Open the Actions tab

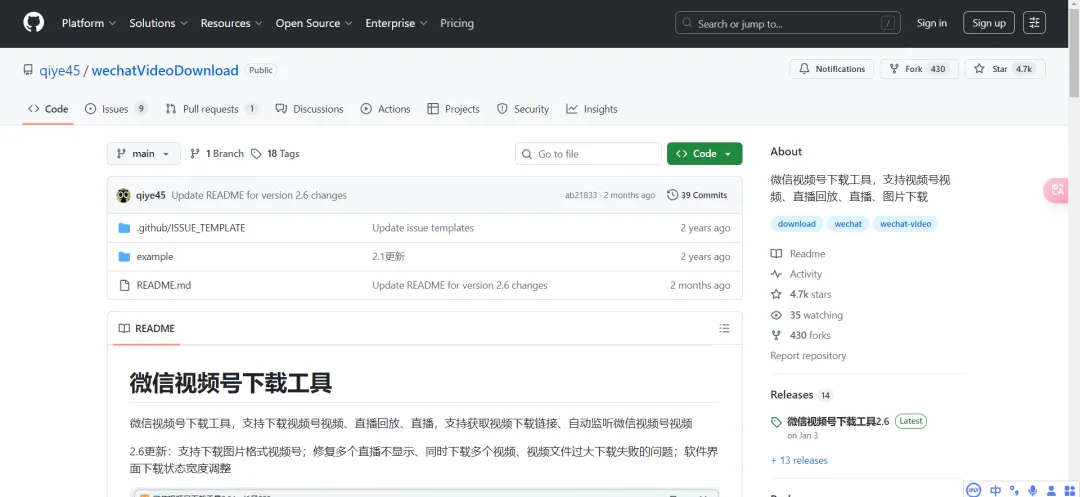(x=385, y=109)
